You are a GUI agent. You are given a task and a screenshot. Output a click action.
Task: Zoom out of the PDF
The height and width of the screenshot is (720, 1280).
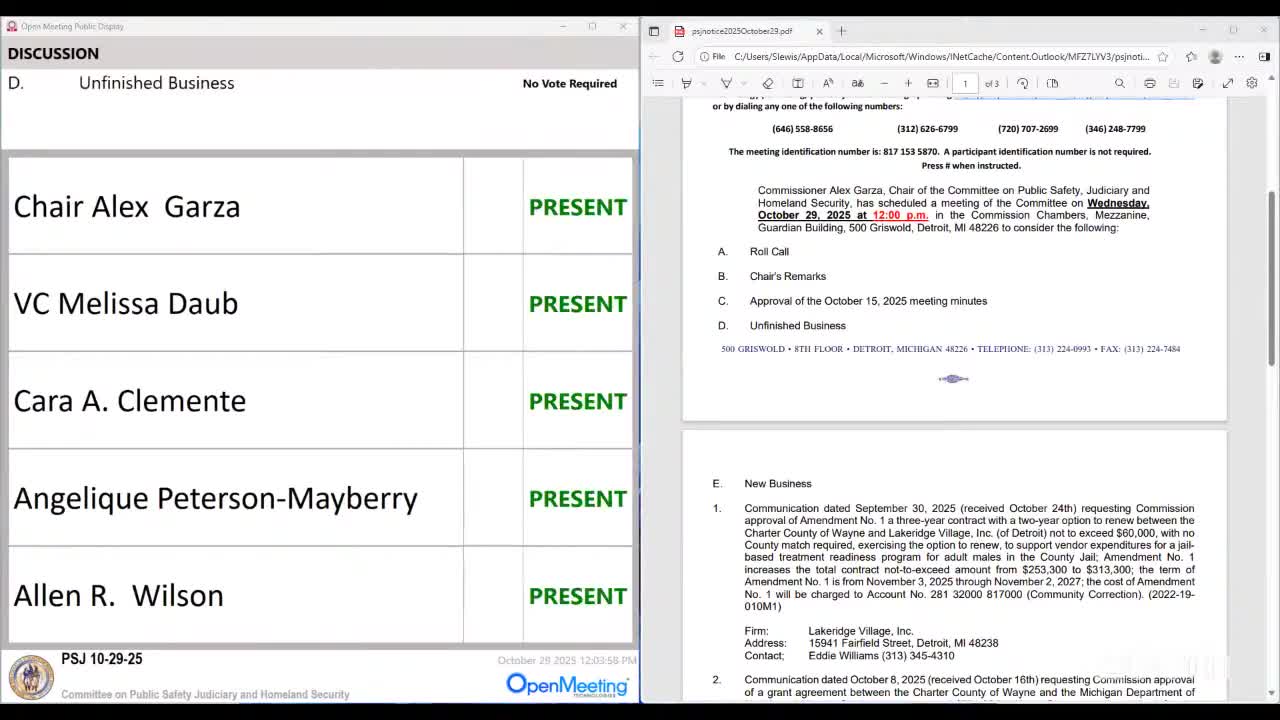pyautogui.click(x=884, y=83)
